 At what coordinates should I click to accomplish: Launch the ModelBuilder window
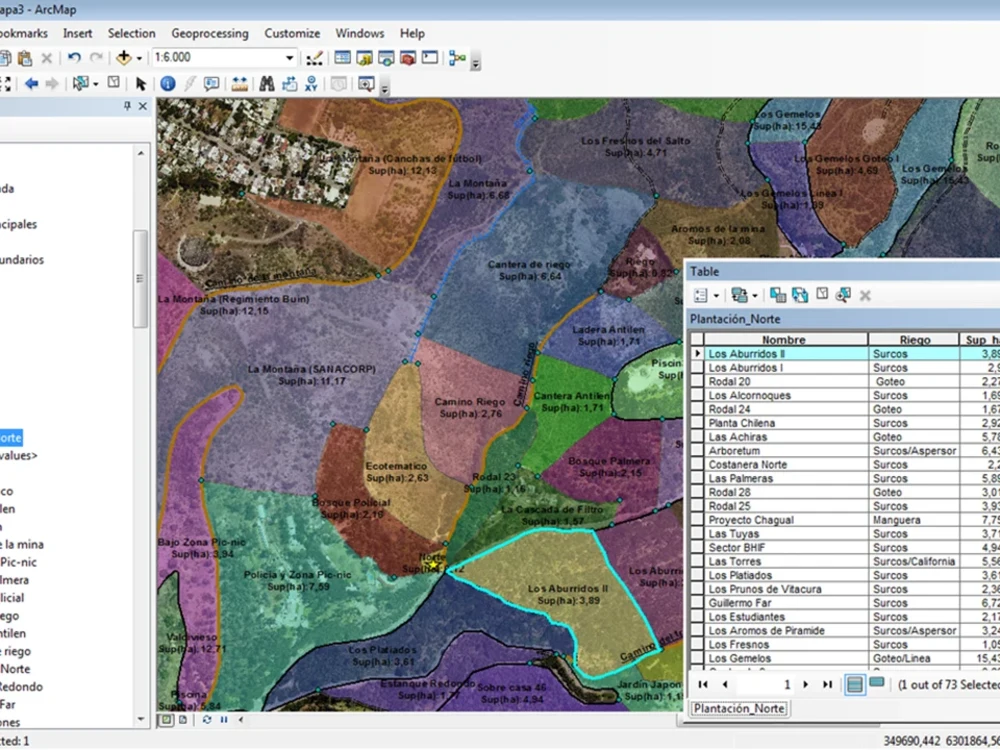click(x=457, y=58)
